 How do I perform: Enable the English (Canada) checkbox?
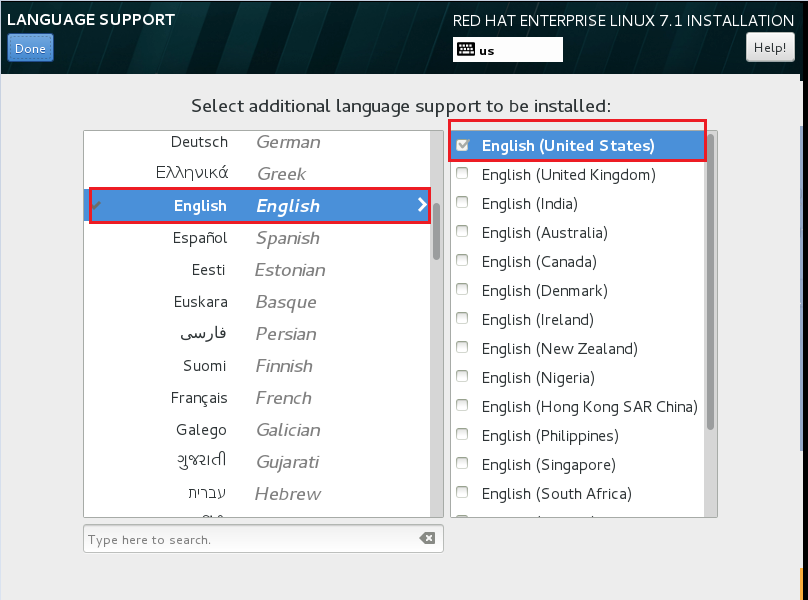pos(462,260)
